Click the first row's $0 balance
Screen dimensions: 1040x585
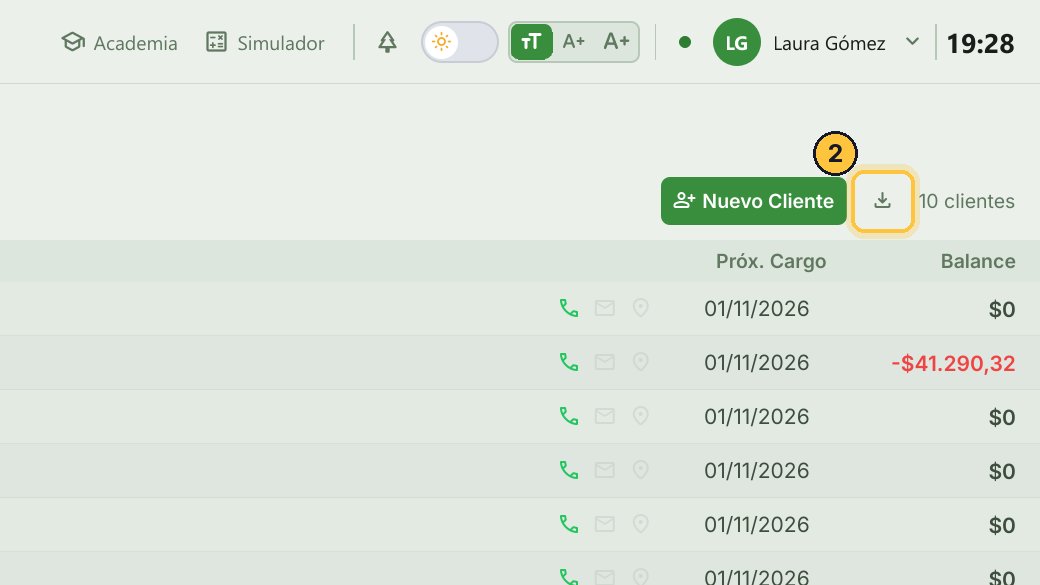(x=1002, y=309)
